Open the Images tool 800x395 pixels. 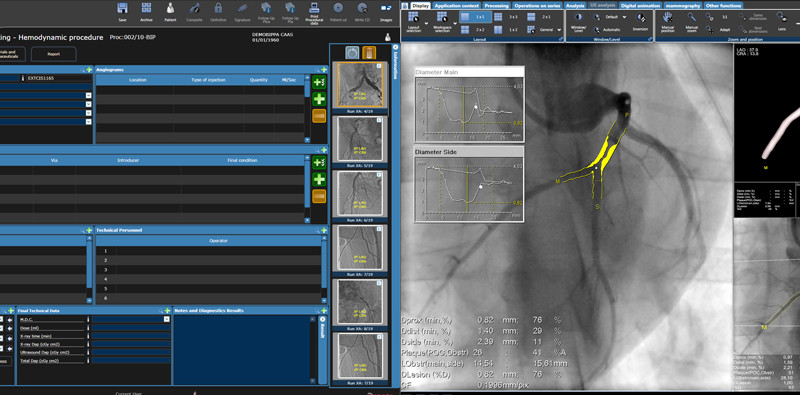[x=386, y=9]
